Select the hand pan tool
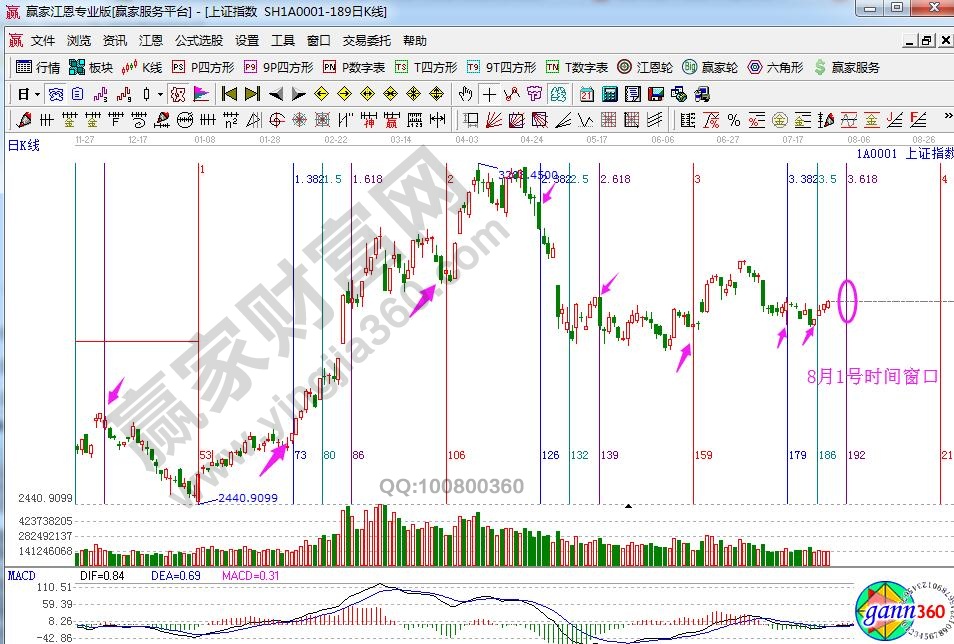This screenshot has height=644, width=954. 465,95
